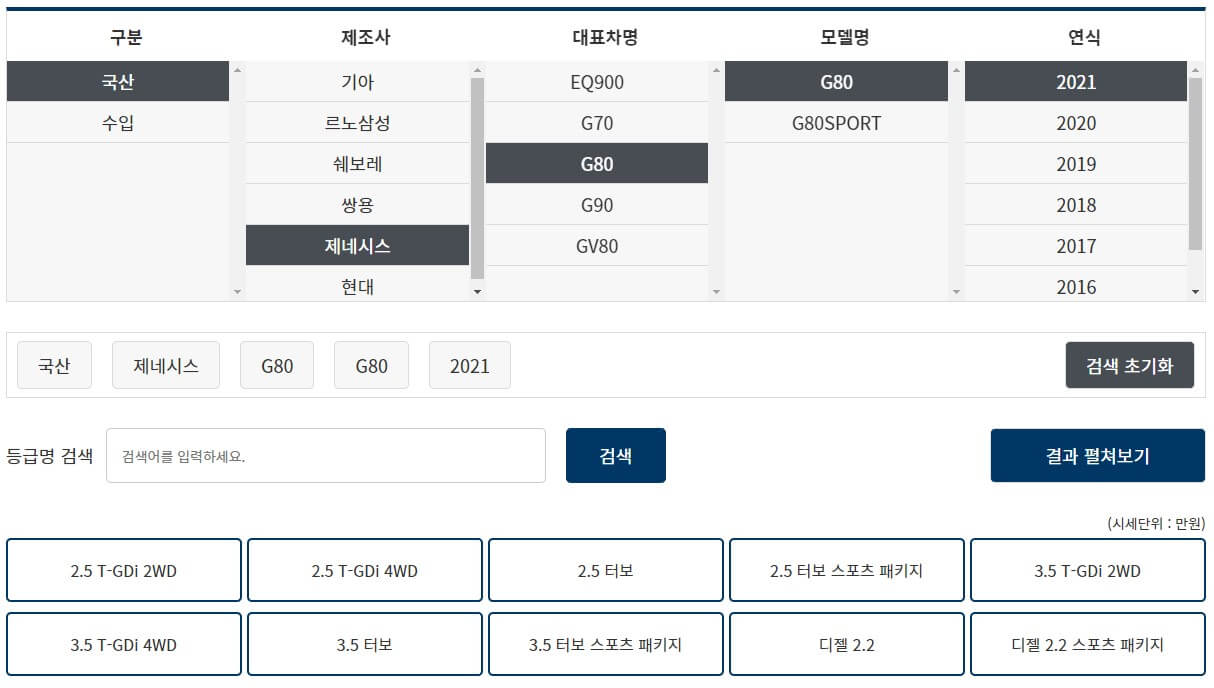
Task: Click 제조사 list scroll down arrow
Action: 477,292
